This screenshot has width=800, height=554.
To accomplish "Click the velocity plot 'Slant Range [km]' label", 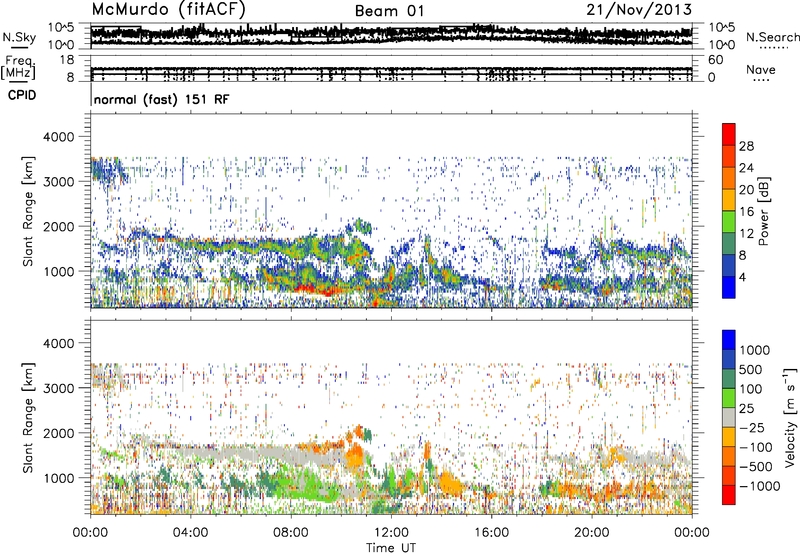I will pos(28,417).
